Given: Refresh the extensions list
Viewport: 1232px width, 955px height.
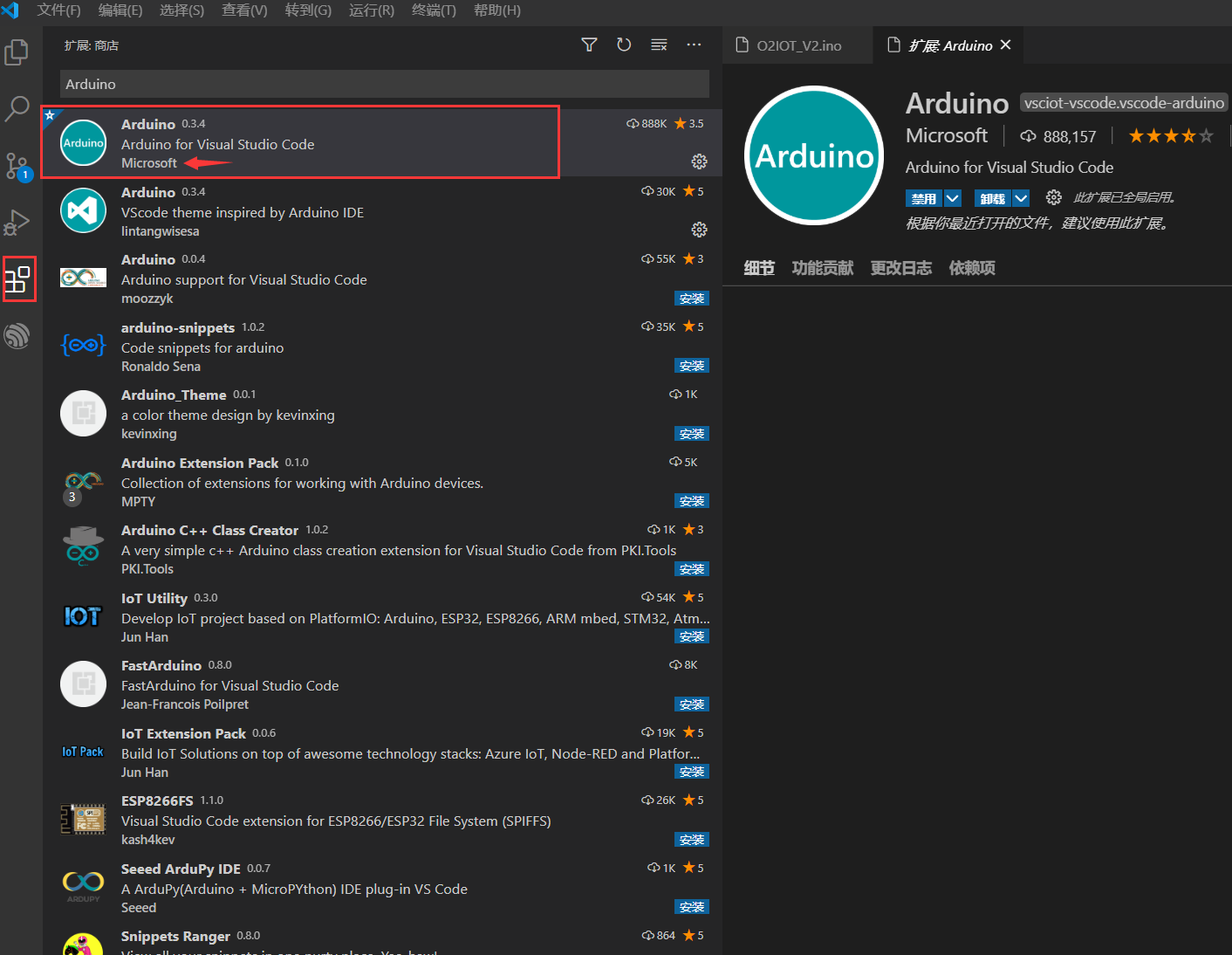Looking at the screenshot, I should pyautogui.click(x=624, y=45).
